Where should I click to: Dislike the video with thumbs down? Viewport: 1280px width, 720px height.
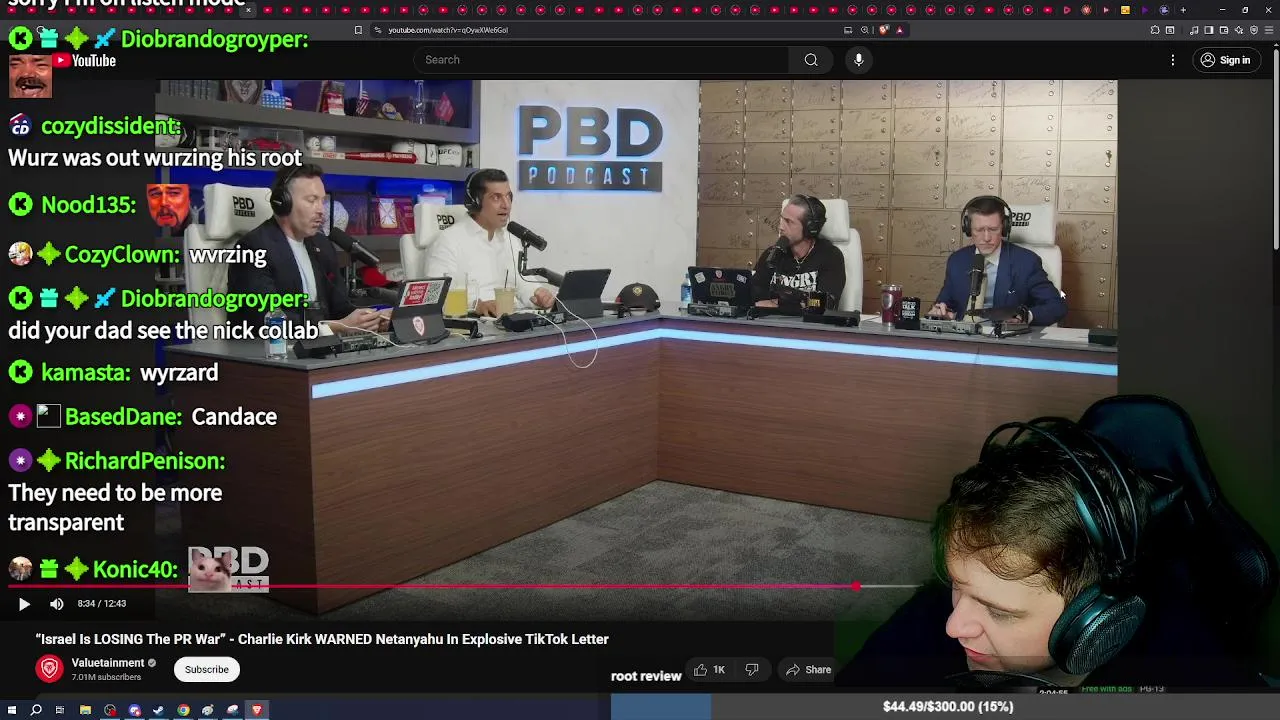tap(752, 669)
